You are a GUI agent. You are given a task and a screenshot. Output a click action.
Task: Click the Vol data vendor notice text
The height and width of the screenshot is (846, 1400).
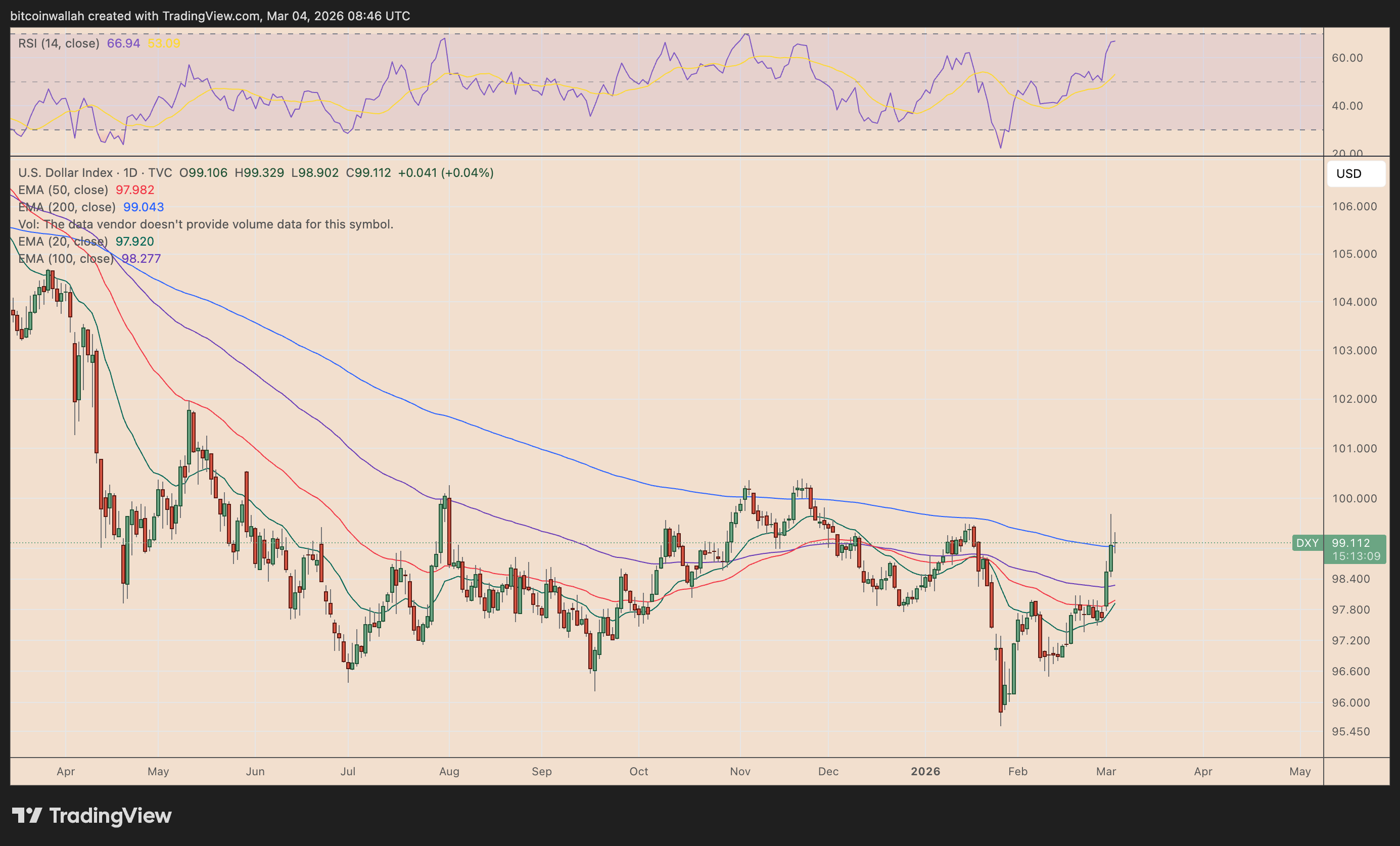click(x=206, y=224)
